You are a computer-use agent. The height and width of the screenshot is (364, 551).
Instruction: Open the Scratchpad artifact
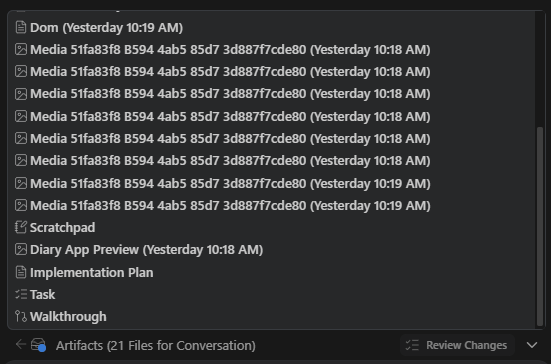63,227
